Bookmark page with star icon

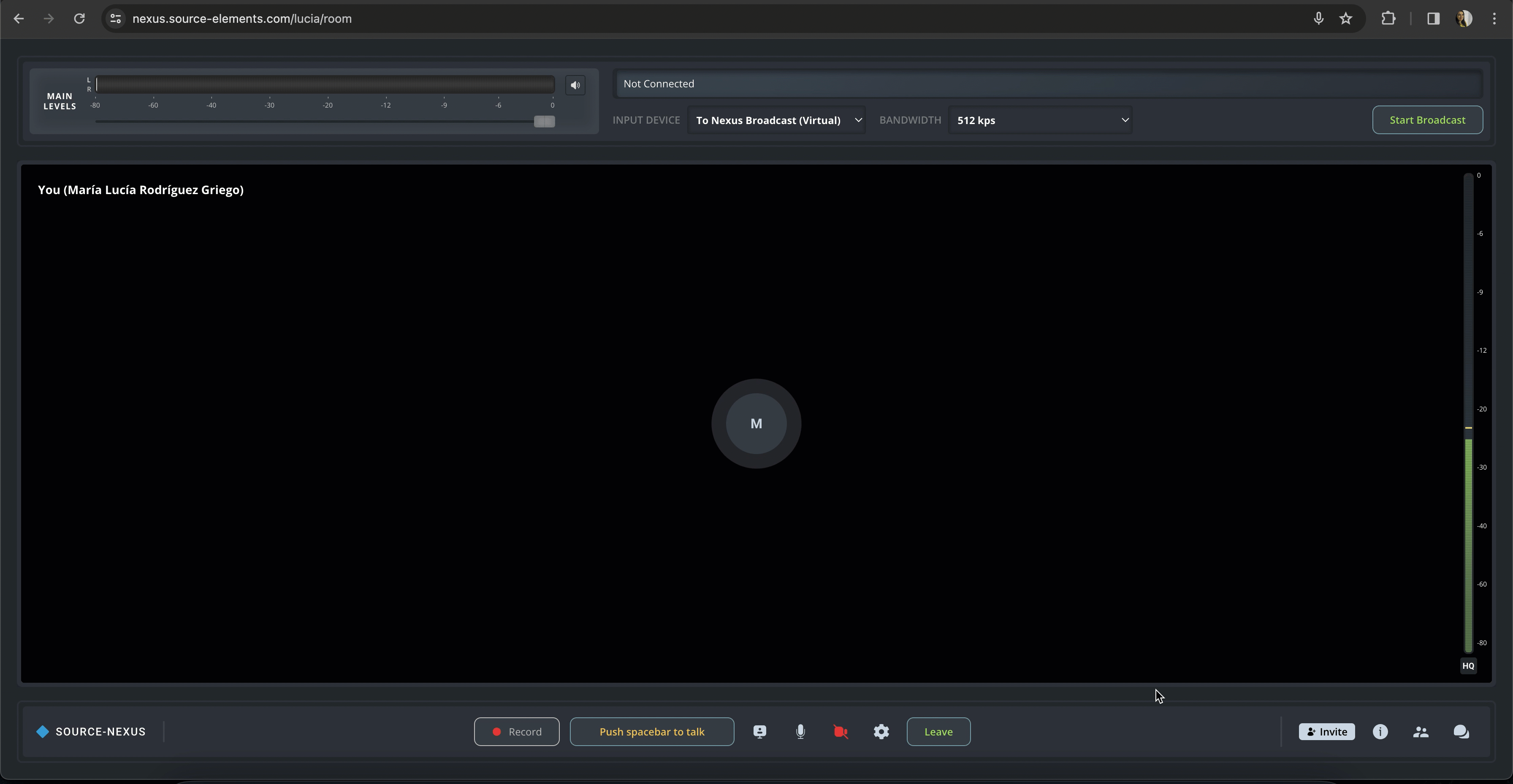click(1345, 19)
